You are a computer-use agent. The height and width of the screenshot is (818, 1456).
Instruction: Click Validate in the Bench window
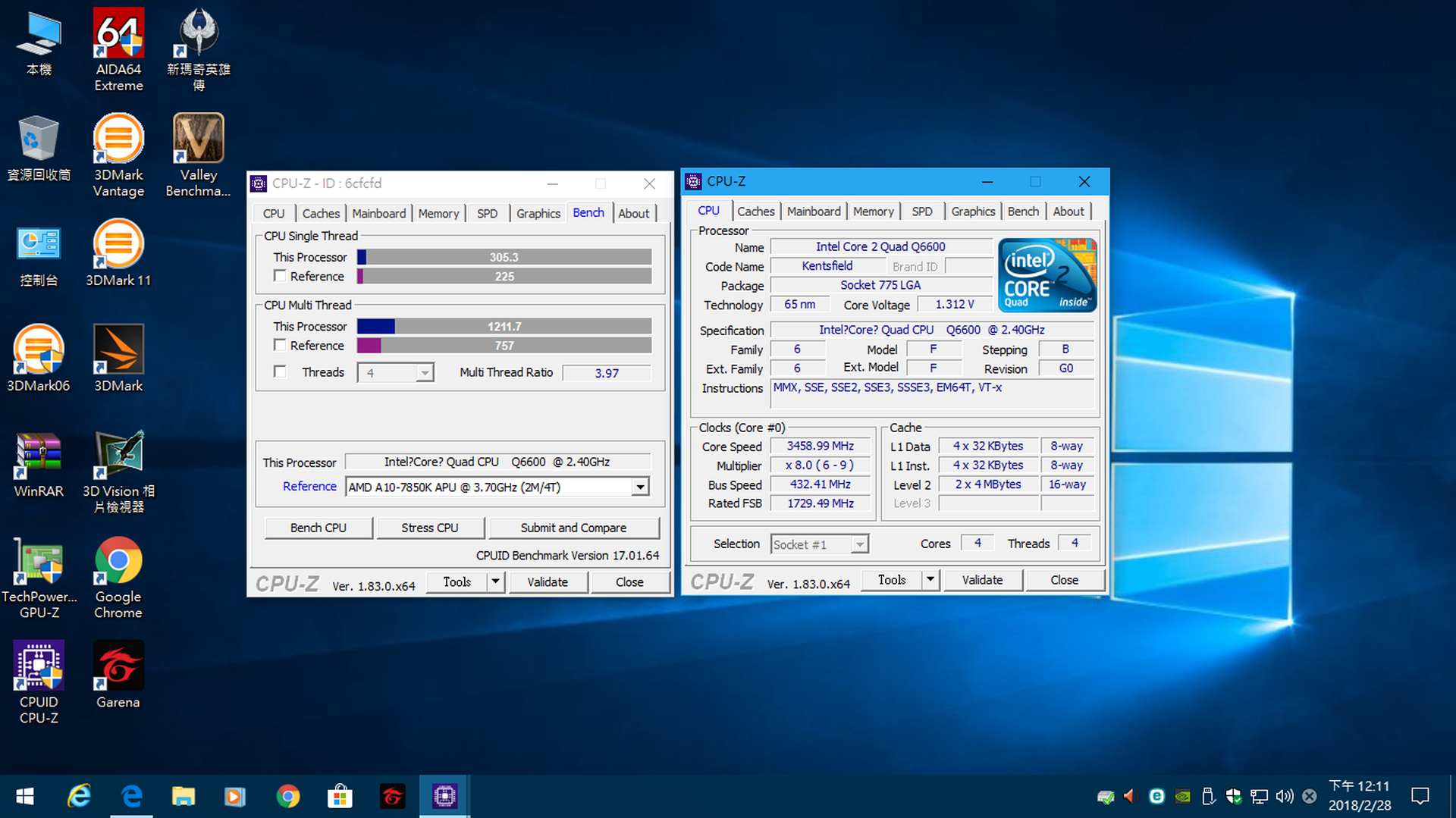point(548,582)
